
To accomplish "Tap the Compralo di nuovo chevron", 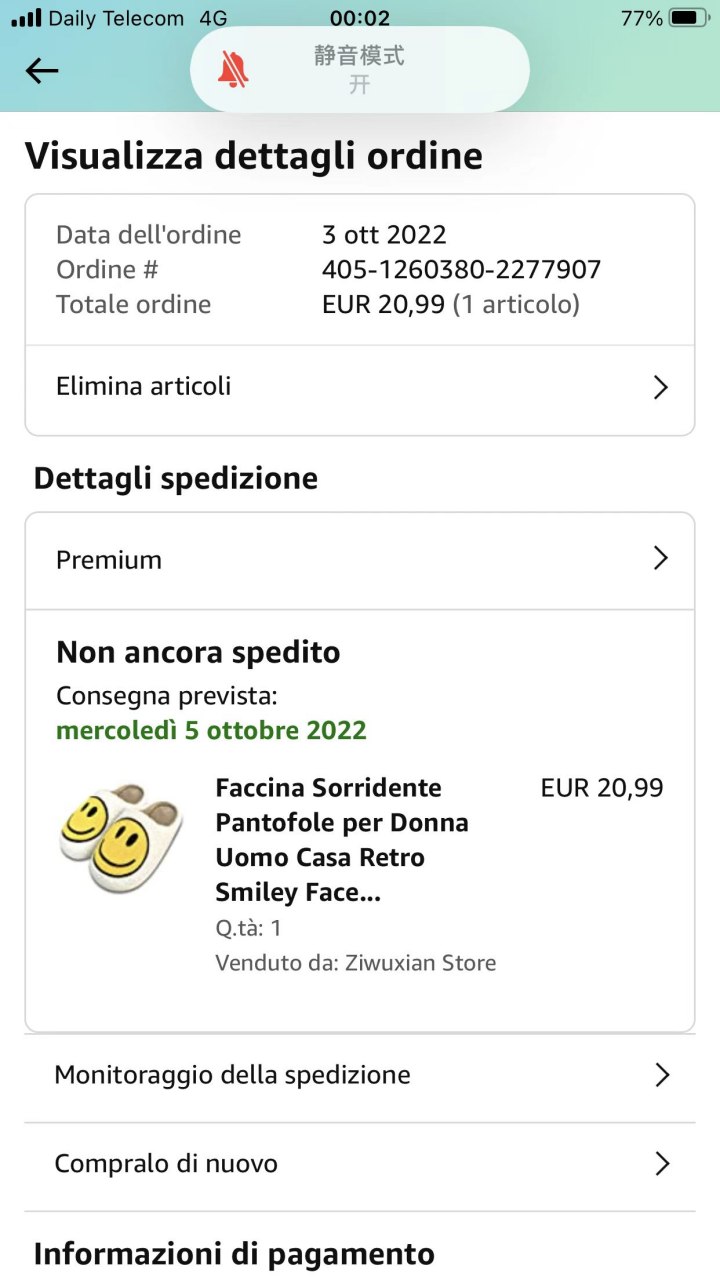I will pos(660,1164).
